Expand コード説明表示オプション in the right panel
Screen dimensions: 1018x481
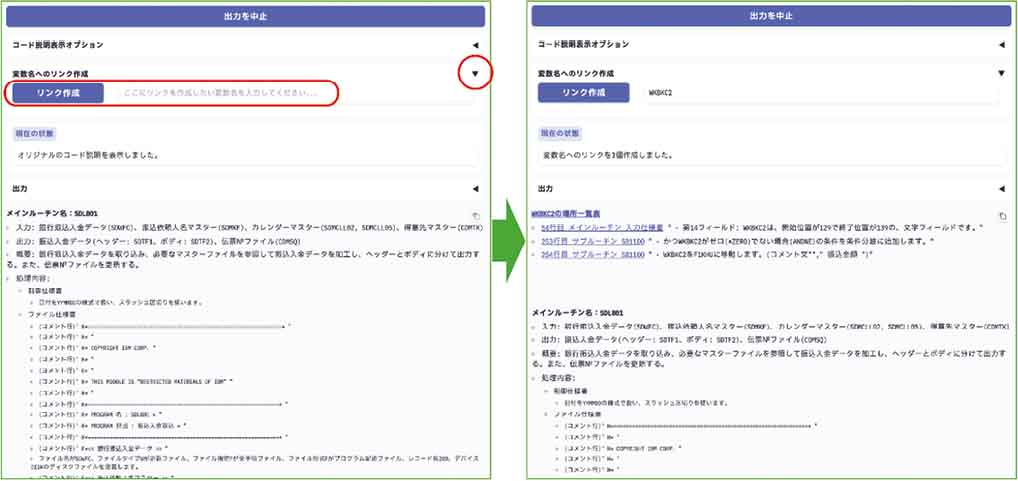coord(1001,45)
